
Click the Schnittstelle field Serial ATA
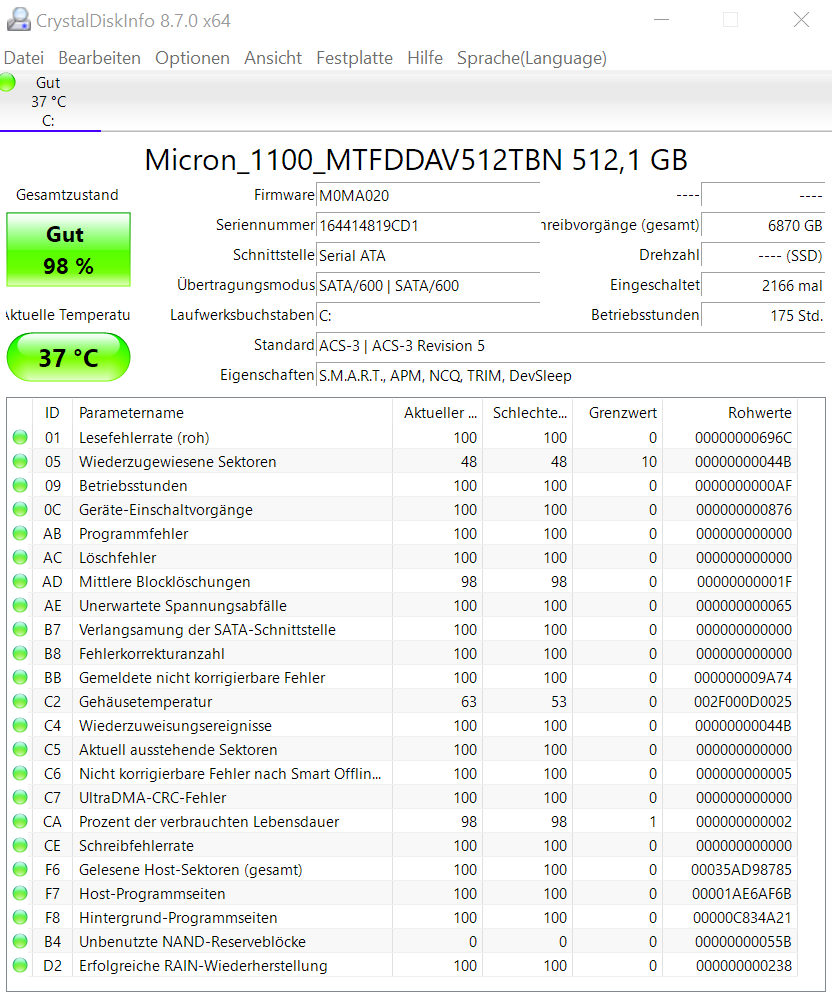point(428,255)
